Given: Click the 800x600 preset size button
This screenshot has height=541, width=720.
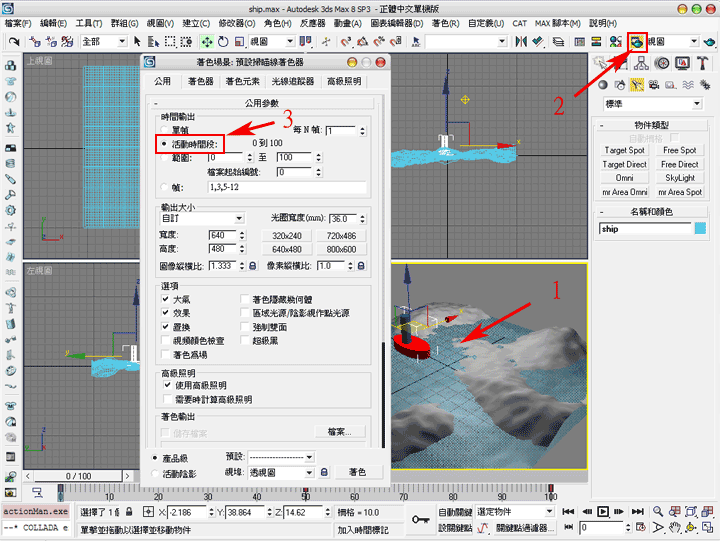Looking at the screenshot, I should click(x=341, y=249).
